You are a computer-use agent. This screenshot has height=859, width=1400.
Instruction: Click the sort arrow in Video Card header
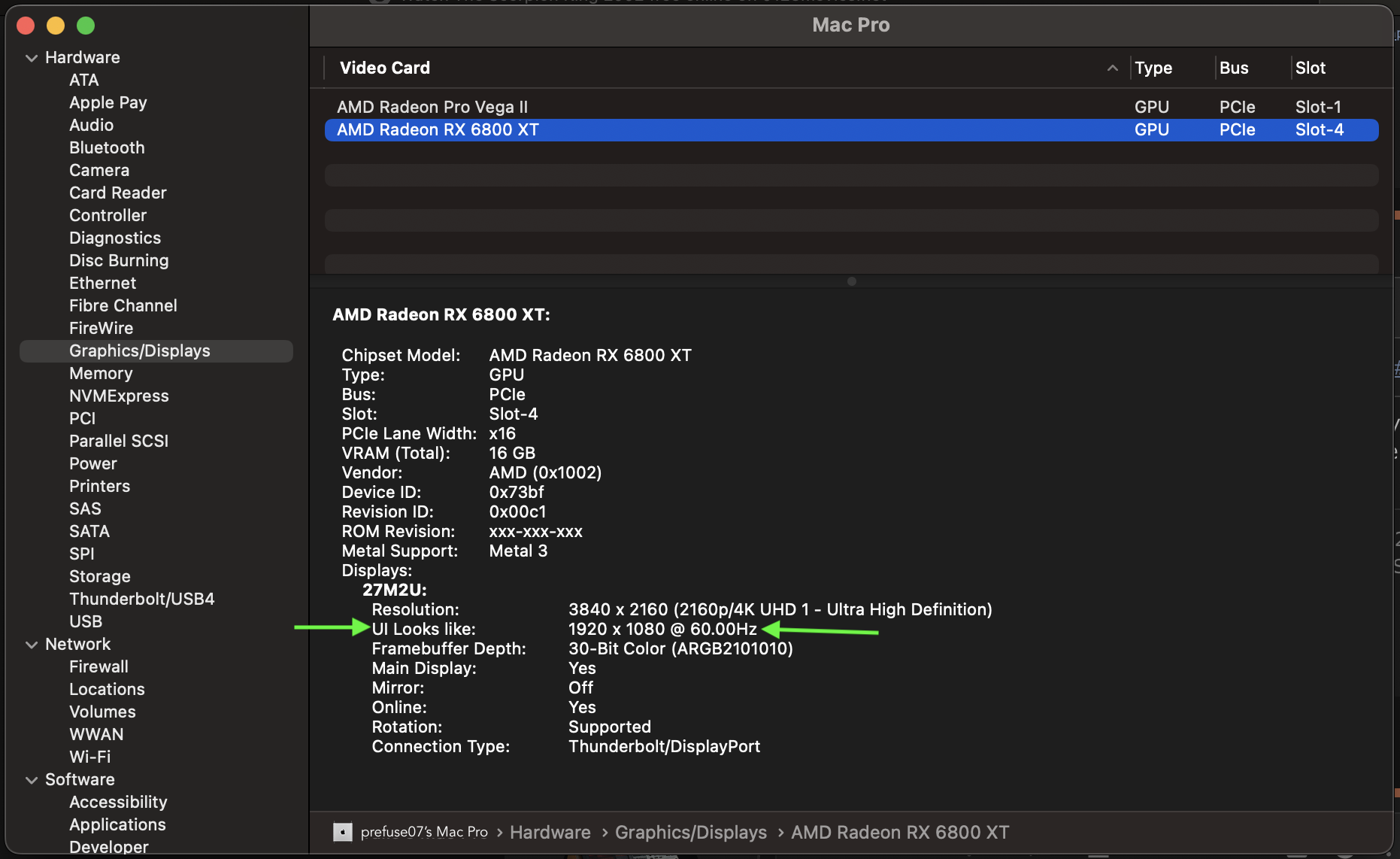[1112, 68]
